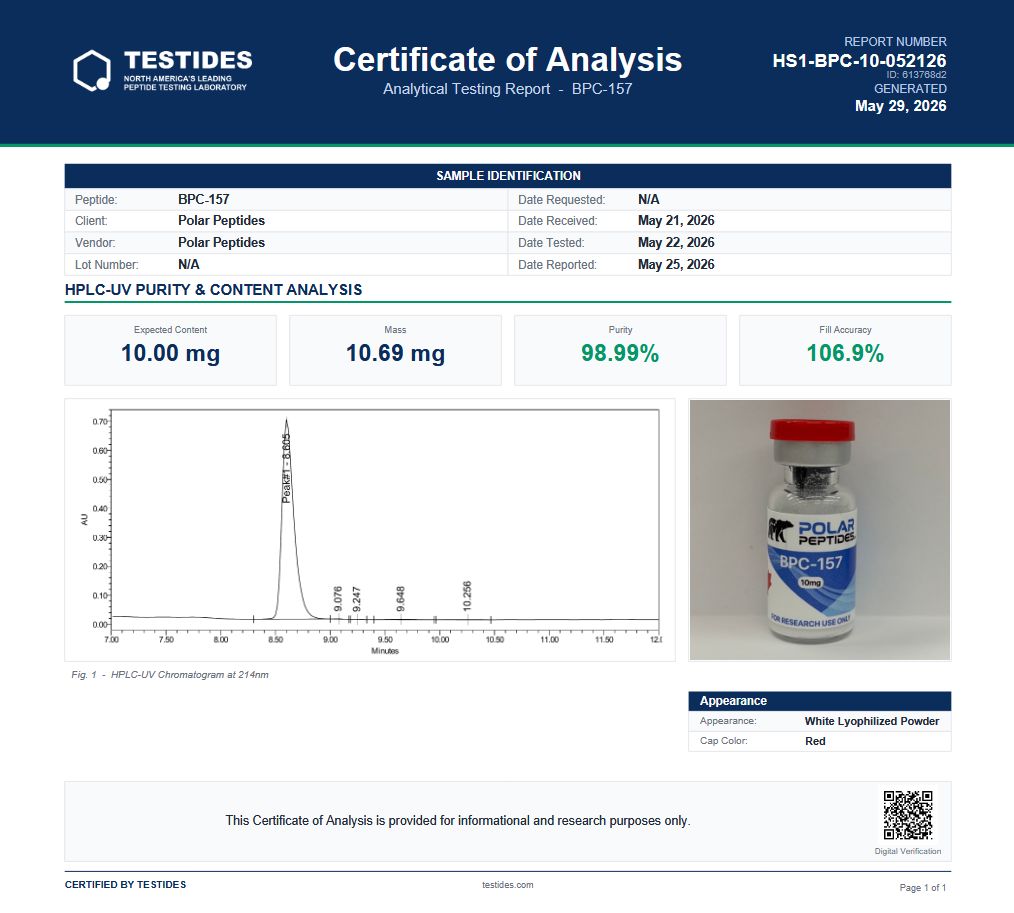Click the Digital Verification caption
The width and height of the screenshot is (1014, 913).
point(908,851)
